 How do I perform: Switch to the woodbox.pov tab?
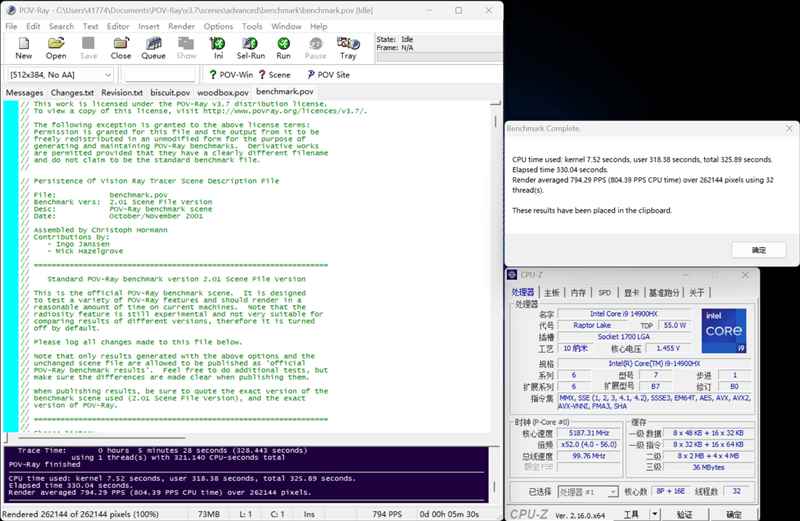[x=223, y=93]
